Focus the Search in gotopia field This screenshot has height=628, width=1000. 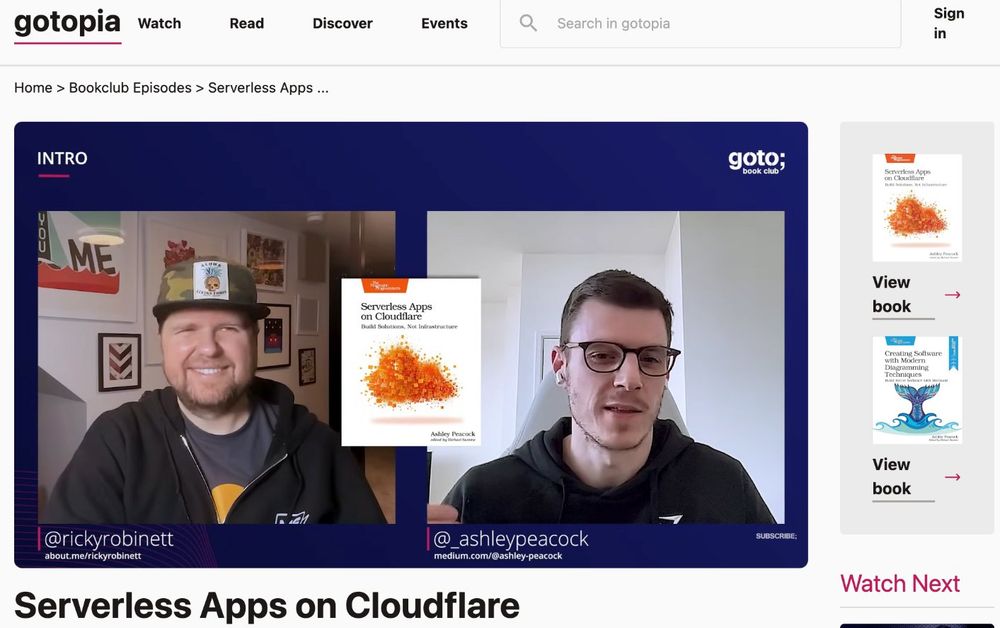pyautogui.click(x=700, y=24)
